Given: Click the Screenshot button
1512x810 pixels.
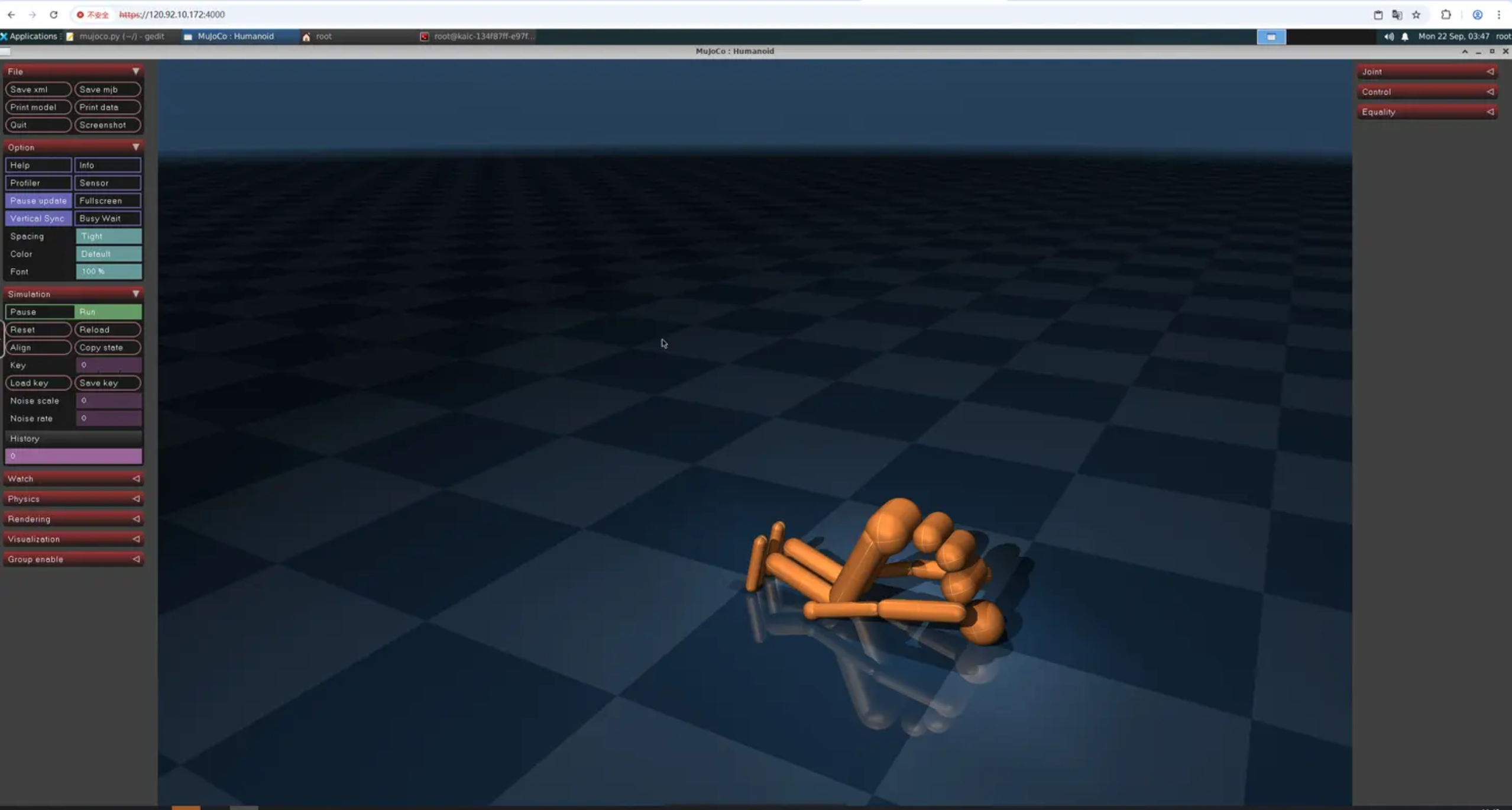Looking at the screenshot, I should pos(108,125).
